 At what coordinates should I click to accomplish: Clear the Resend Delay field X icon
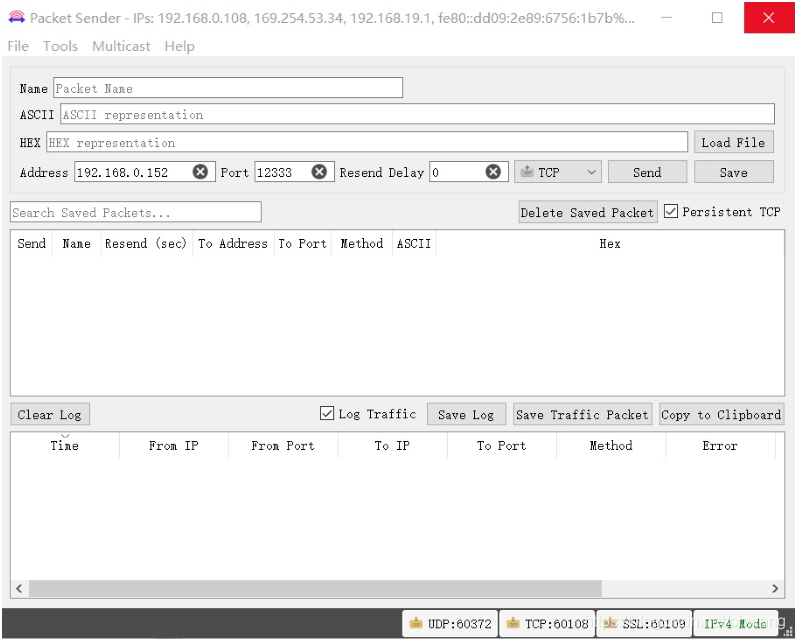pyautogui.click(x=493, y=172)
